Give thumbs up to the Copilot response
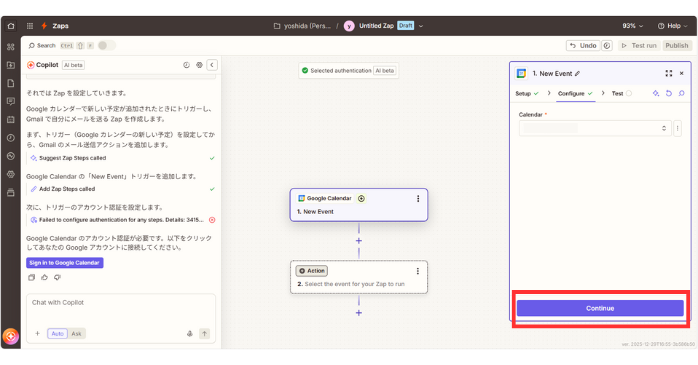Viewport: 698px width, 365px height. (x=44, y=277)
